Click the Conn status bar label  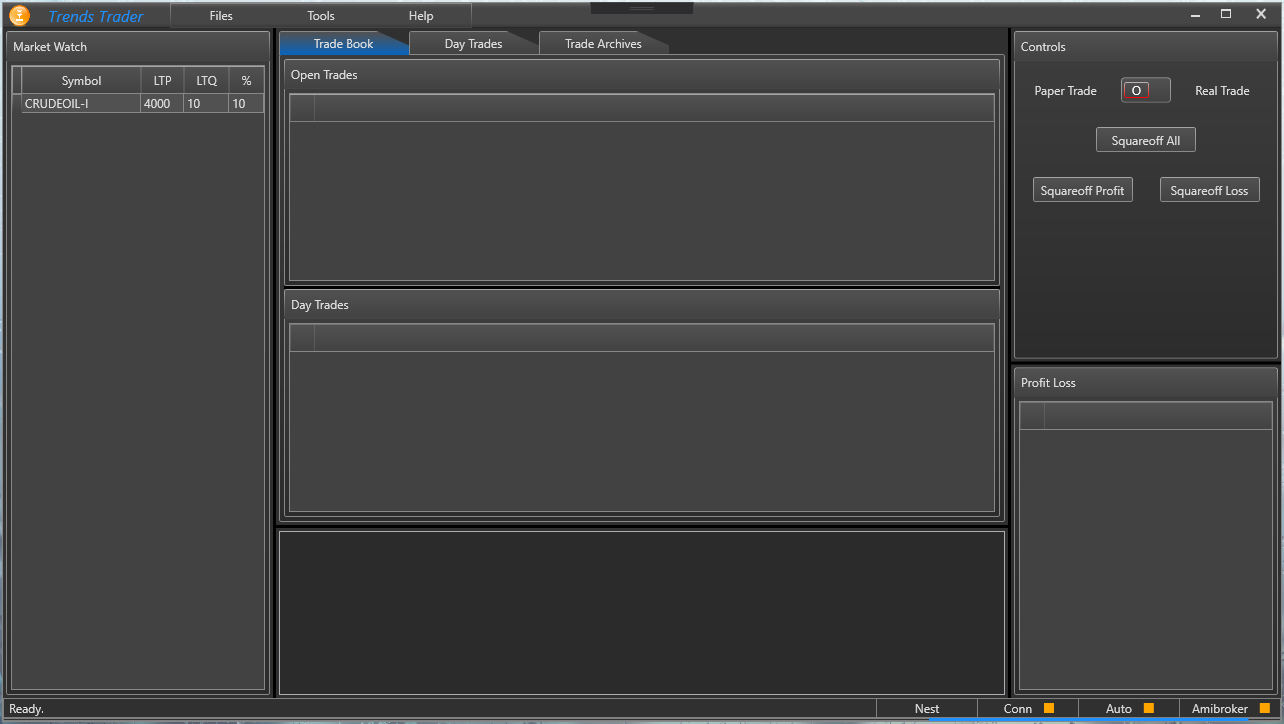[1018, 709]
